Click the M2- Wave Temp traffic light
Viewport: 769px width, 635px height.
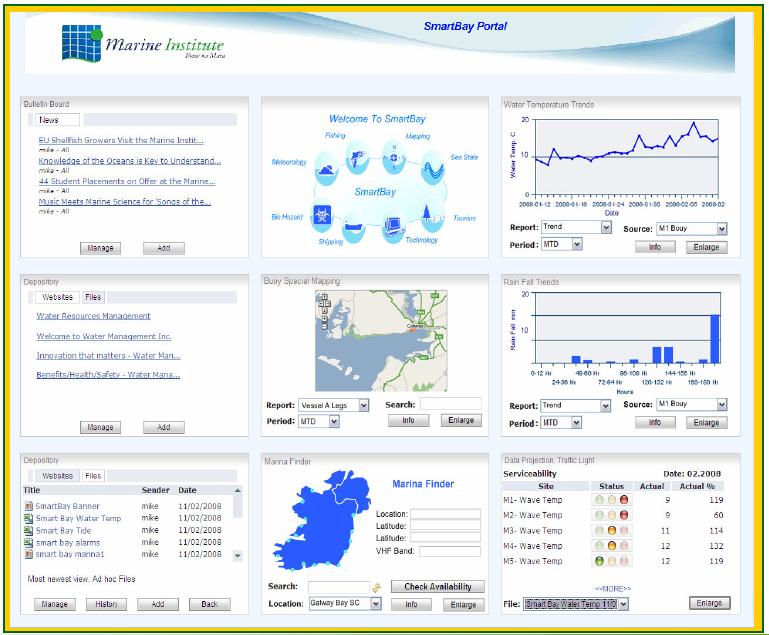[611, 515]
